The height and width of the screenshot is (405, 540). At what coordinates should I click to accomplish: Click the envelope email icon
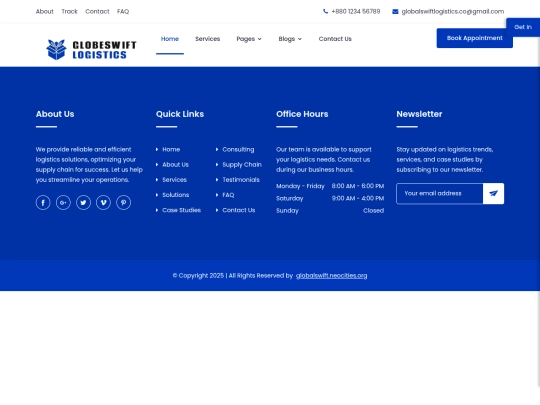[395, 11]
